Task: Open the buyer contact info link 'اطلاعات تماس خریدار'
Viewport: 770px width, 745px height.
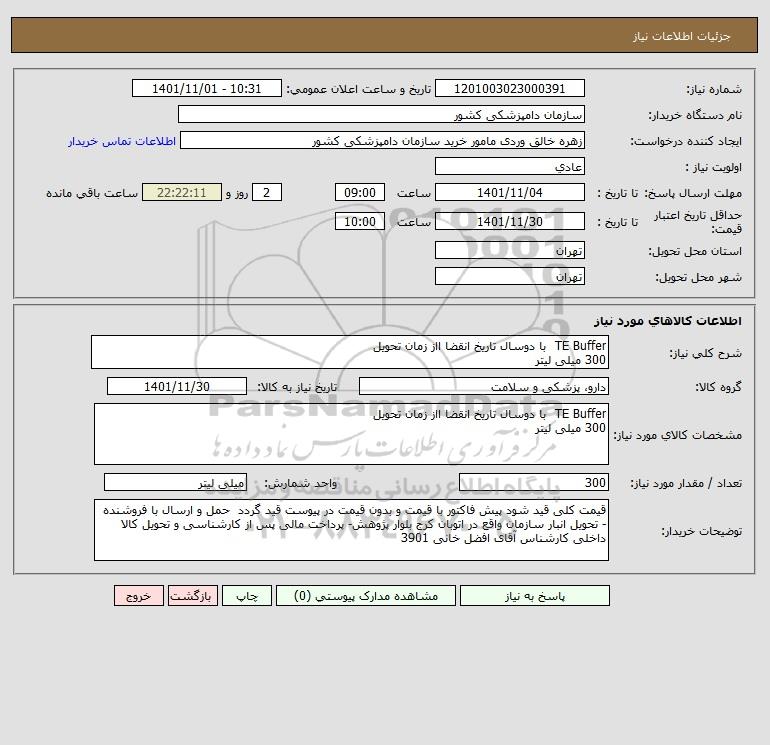Action: coord(122,141)
